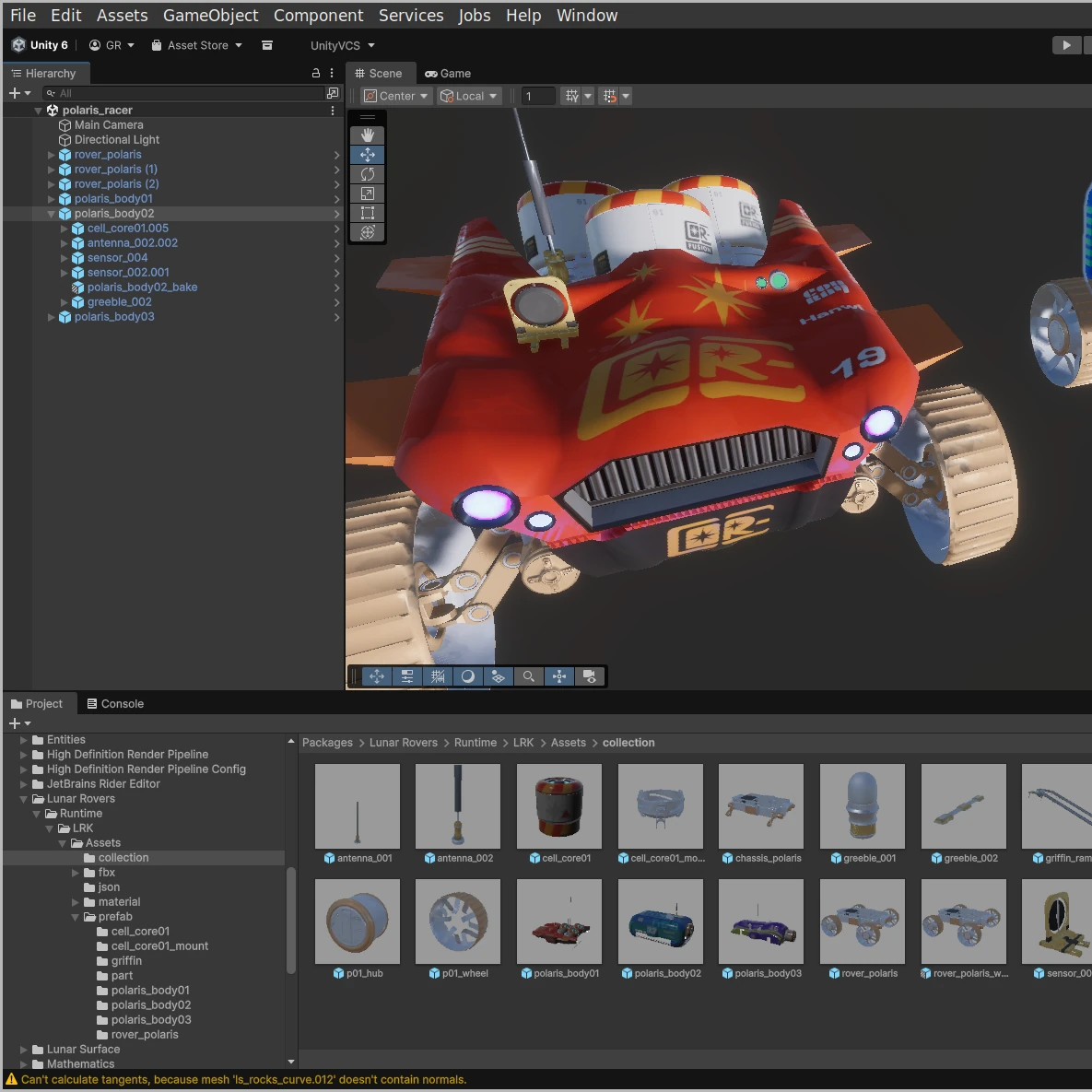Screen dimensions: 1092x1092
Task: Toggle scene grid visibility Y-axis button
Action: click(x=571, y=96)
